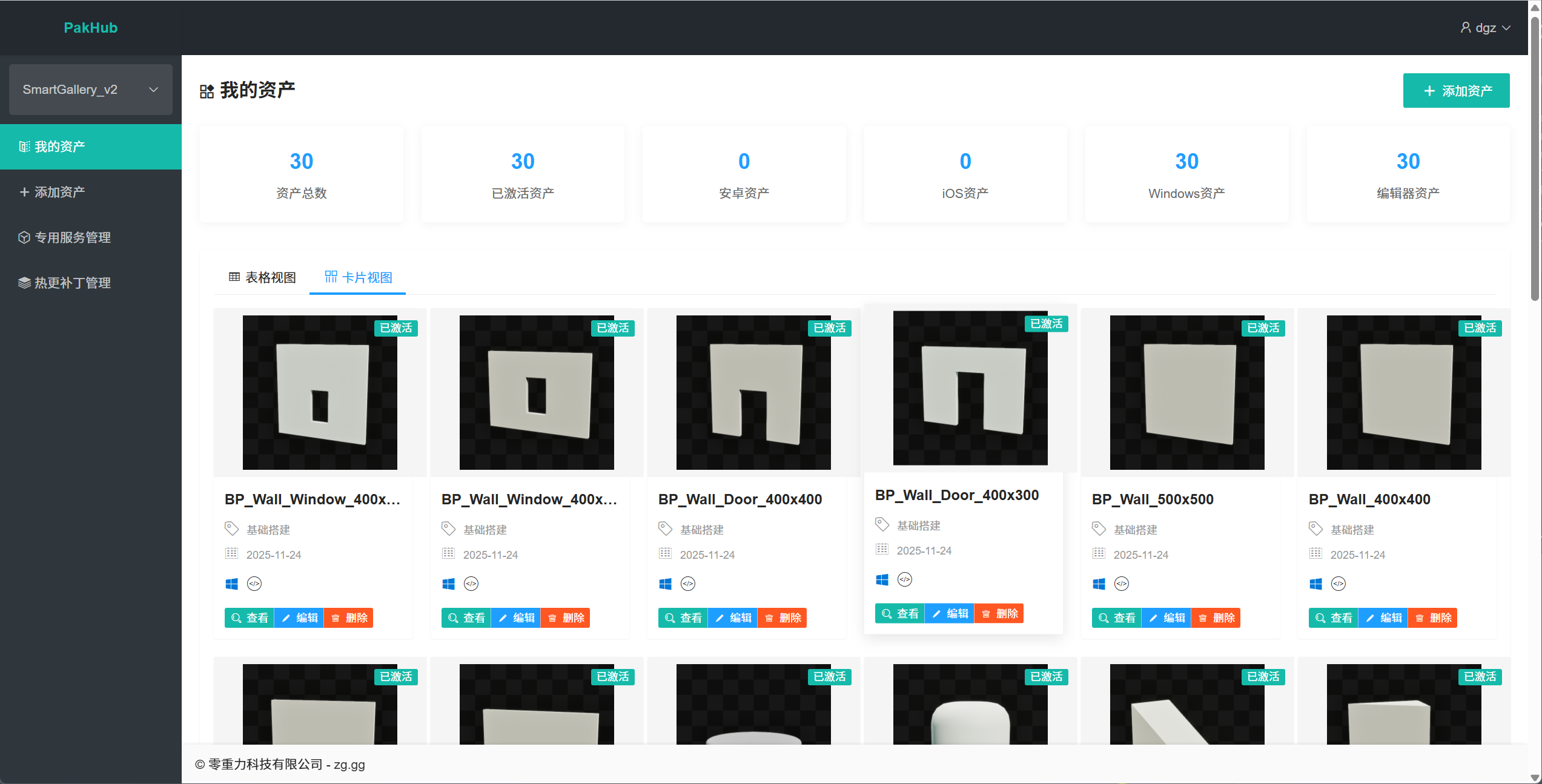
Task: Click View button on BP_Wall_Door_400x300 card
Action: pos(899,613)
